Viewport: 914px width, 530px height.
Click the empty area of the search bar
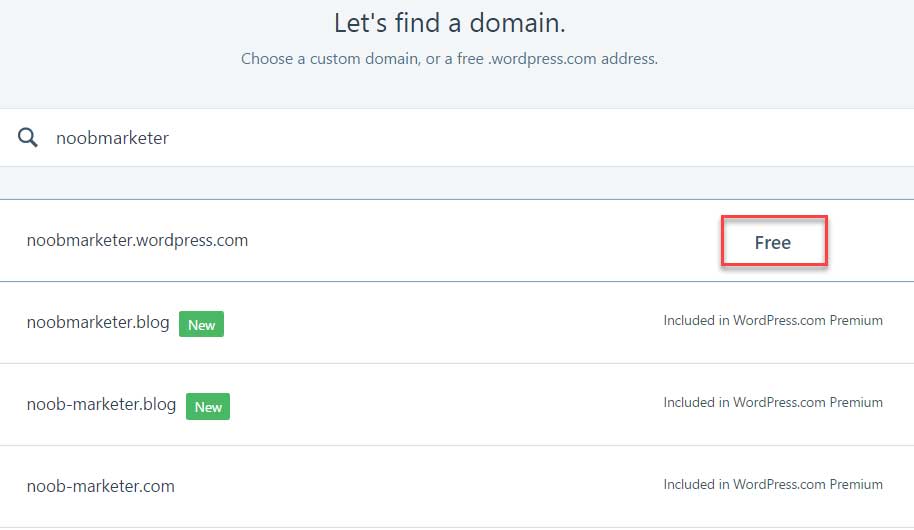click(x=525, y=138)
